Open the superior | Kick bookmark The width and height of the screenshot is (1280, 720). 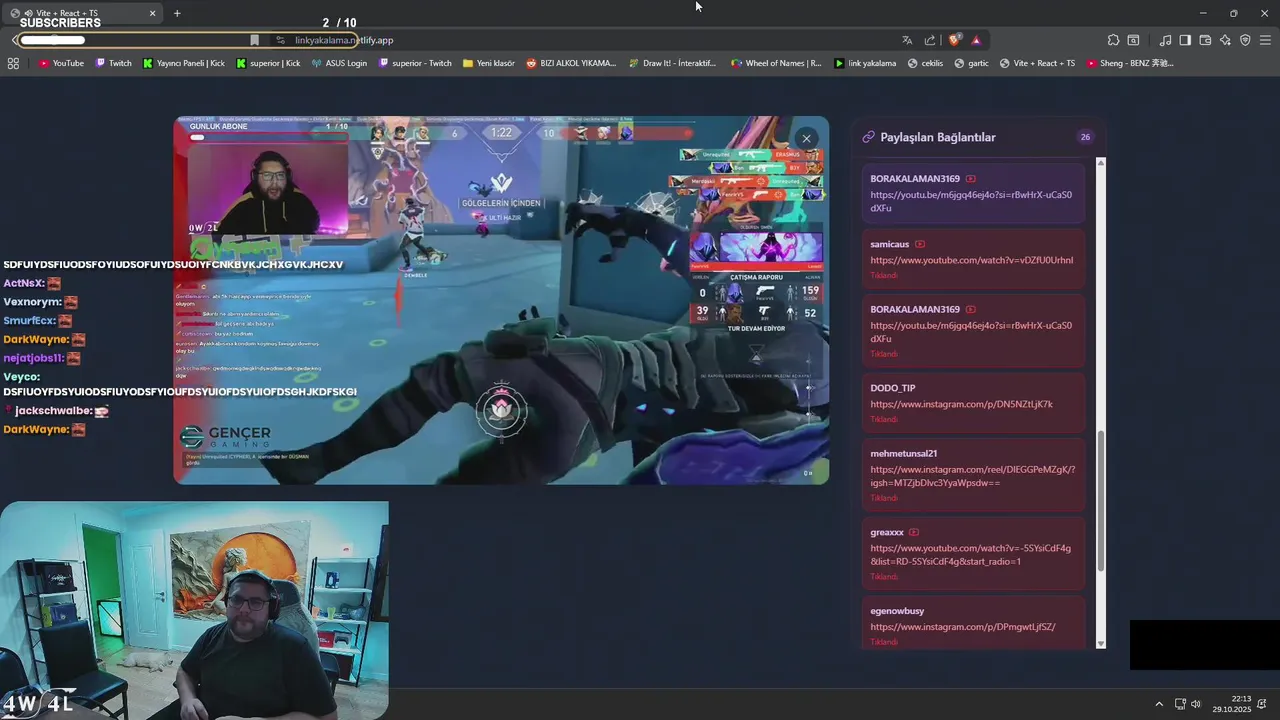[268, 63]
